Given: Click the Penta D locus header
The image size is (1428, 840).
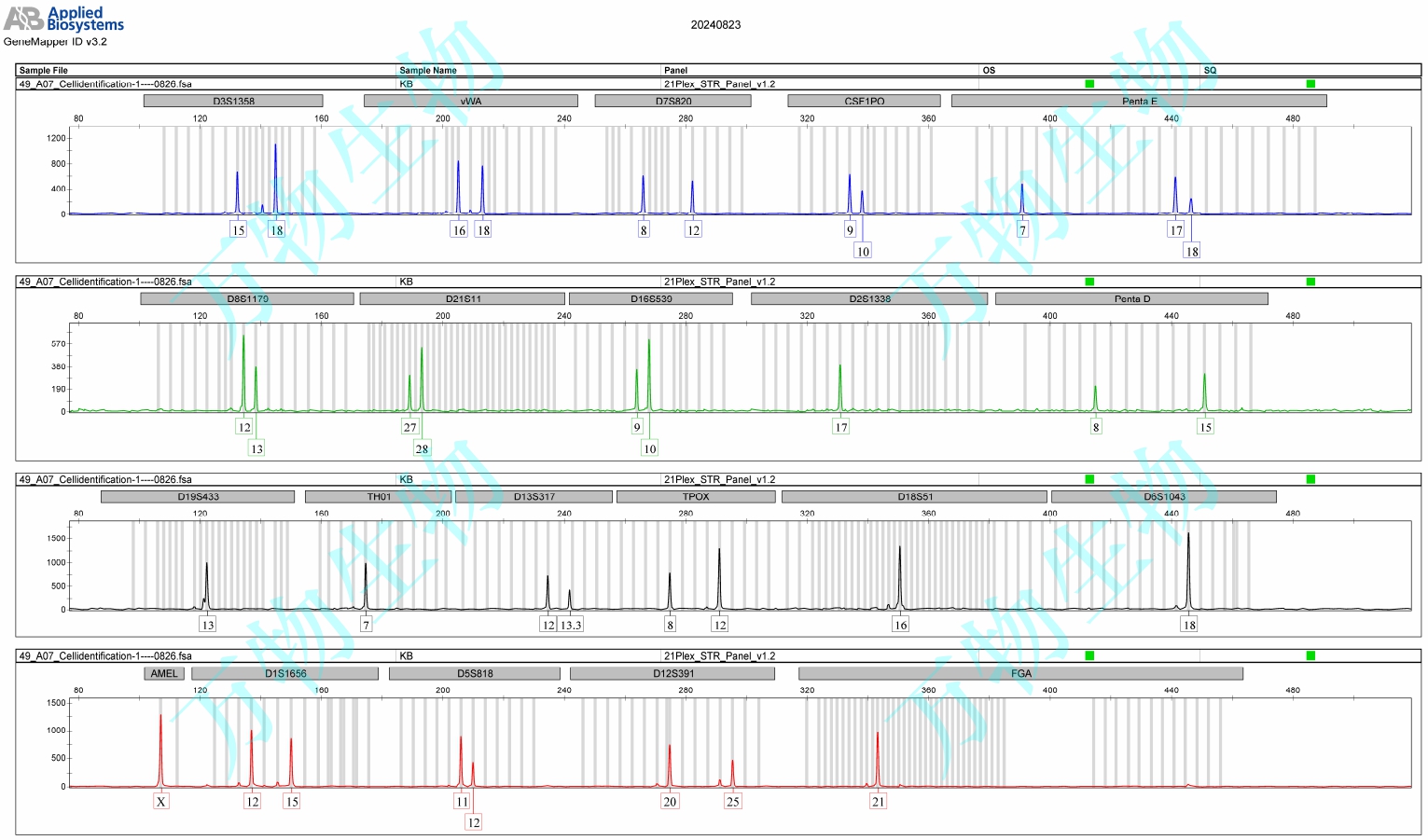Looking at the screenshot, I should click(x=1131, y=299).
